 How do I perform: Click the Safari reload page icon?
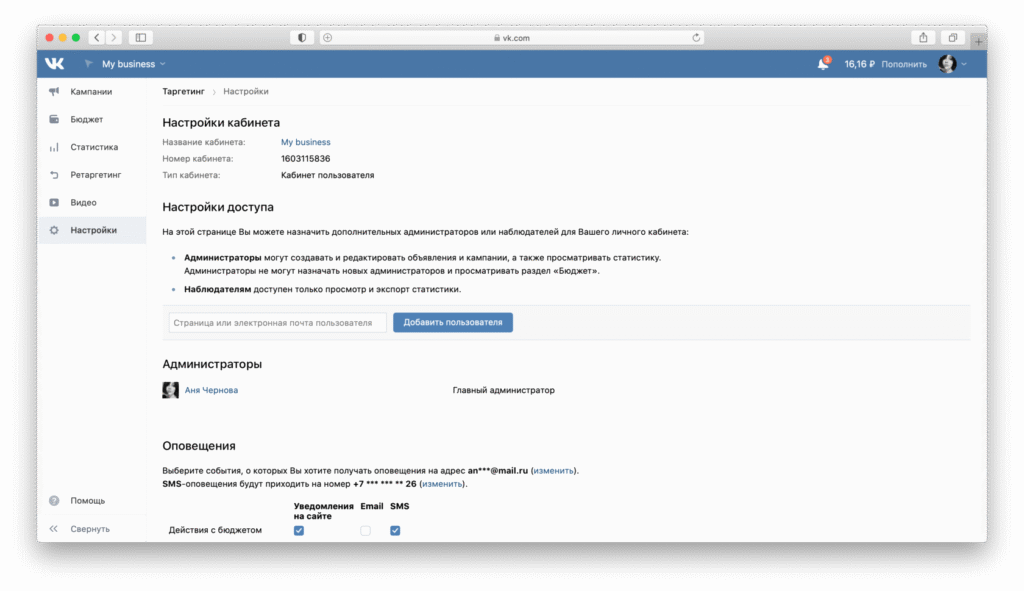pyautogui.click(x=696, y=38)
